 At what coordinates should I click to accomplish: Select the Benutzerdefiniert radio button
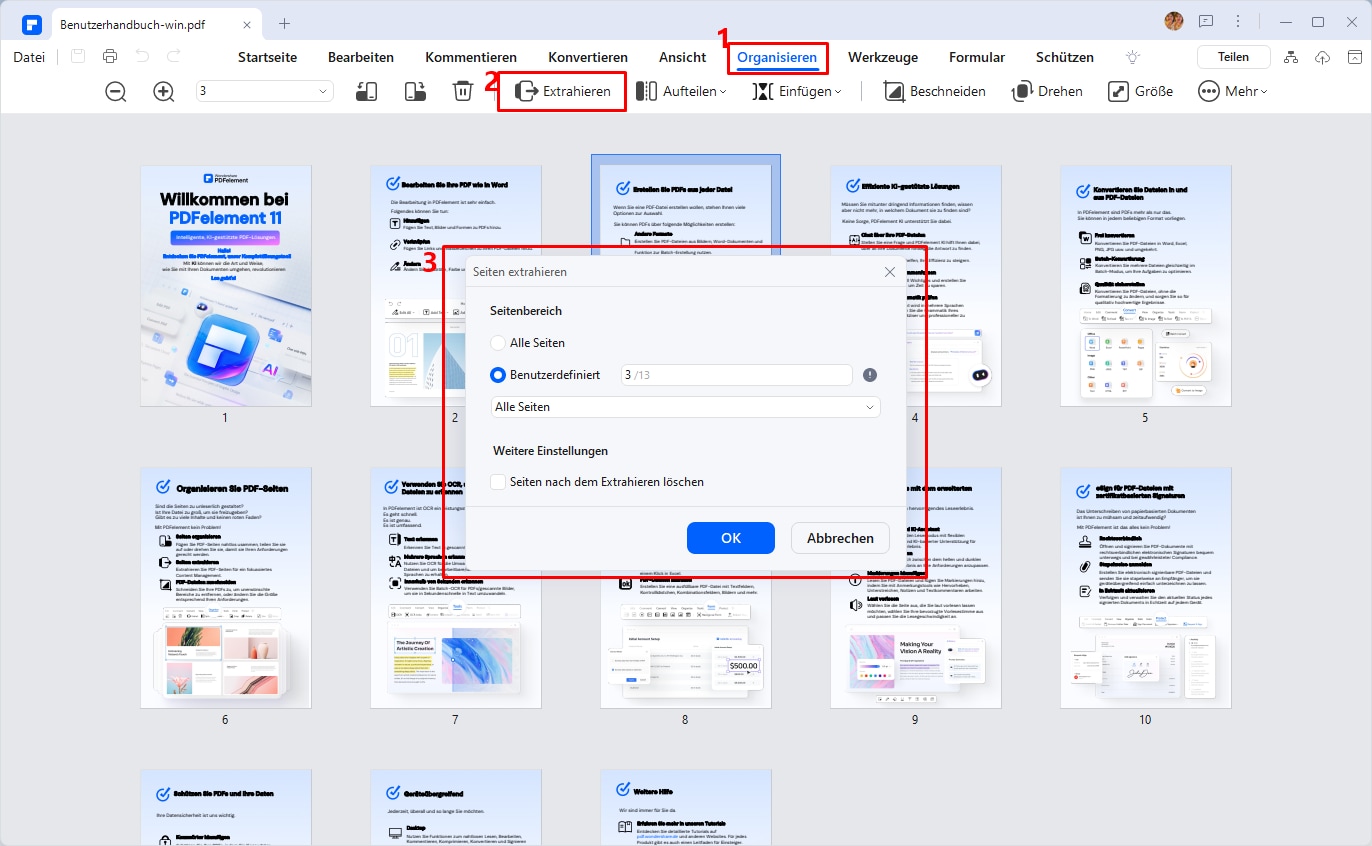[498, 375]
